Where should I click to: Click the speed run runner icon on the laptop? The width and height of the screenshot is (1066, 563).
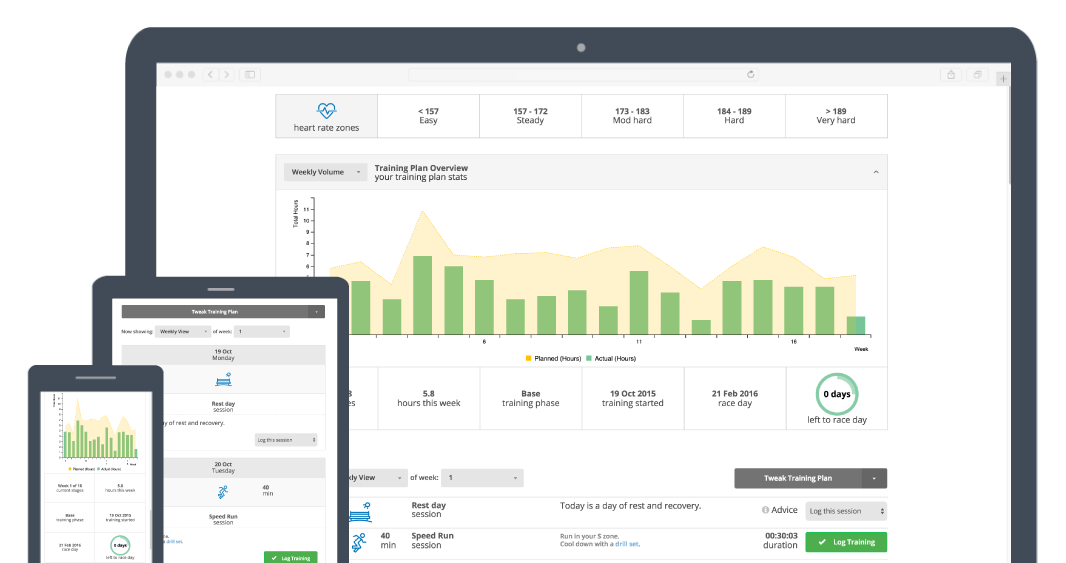[x=359, y=542]
